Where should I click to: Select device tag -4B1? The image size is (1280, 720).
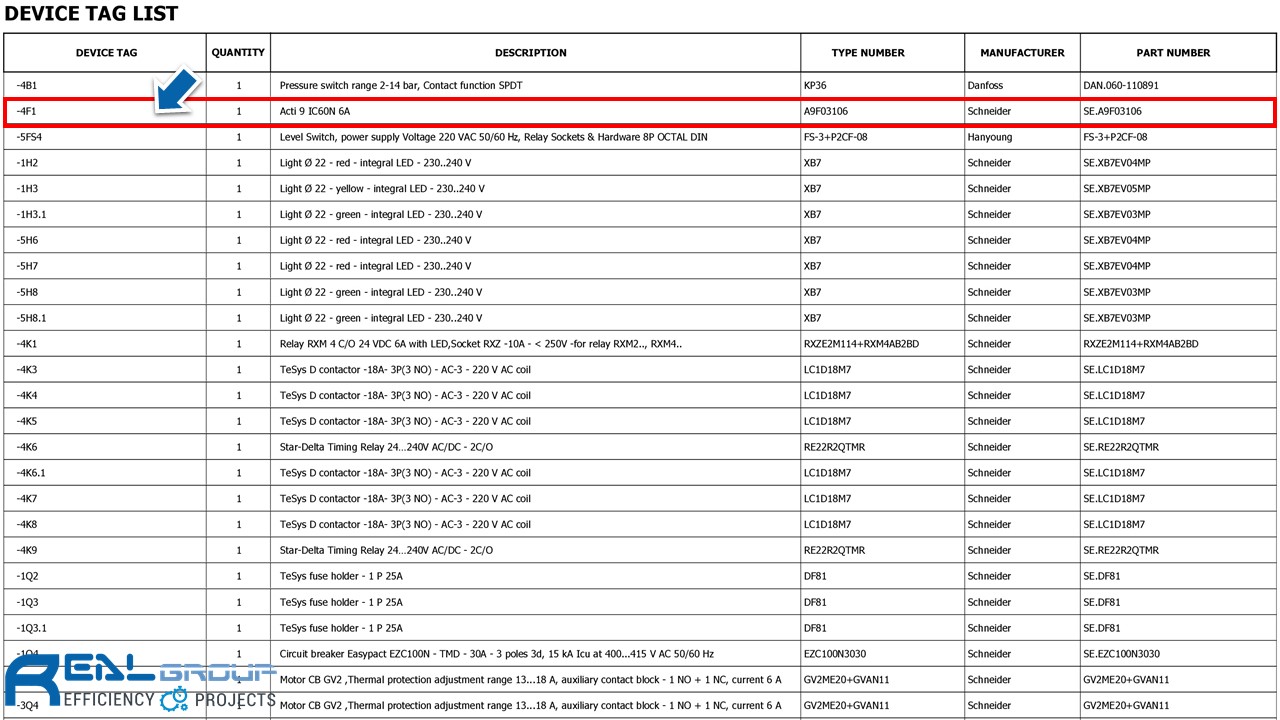(27, 86)
